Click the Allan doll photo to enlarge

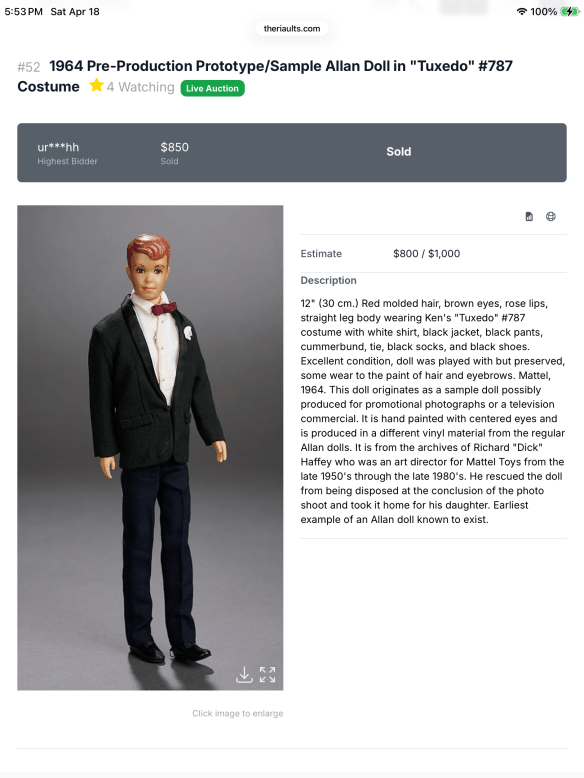[150, 448]
